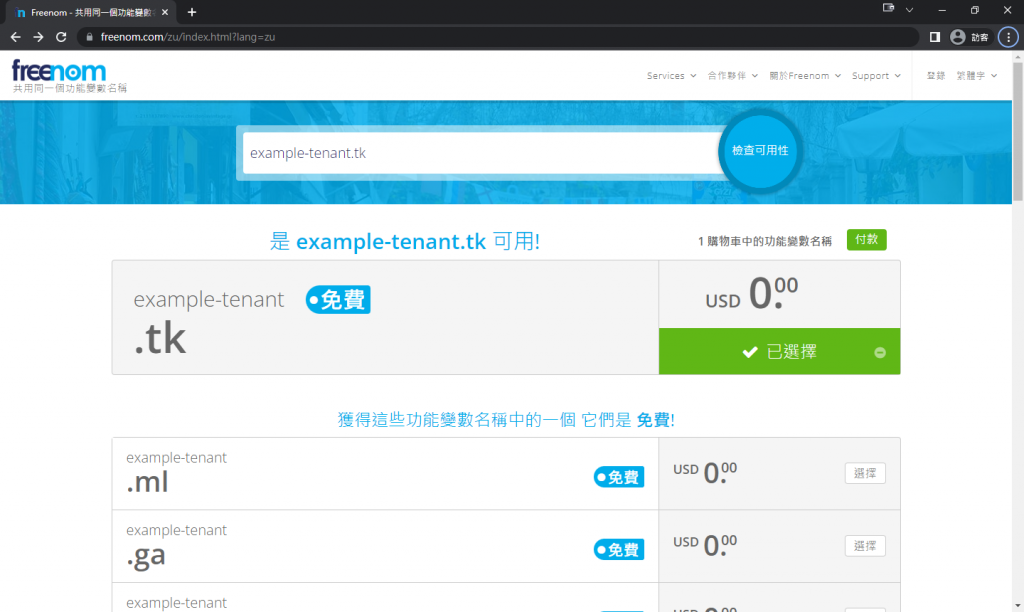The width and height of the screenshot is (1024, 612).
Task: Click the 檢查可用性 check availability button
Action: tap(760, 151)
